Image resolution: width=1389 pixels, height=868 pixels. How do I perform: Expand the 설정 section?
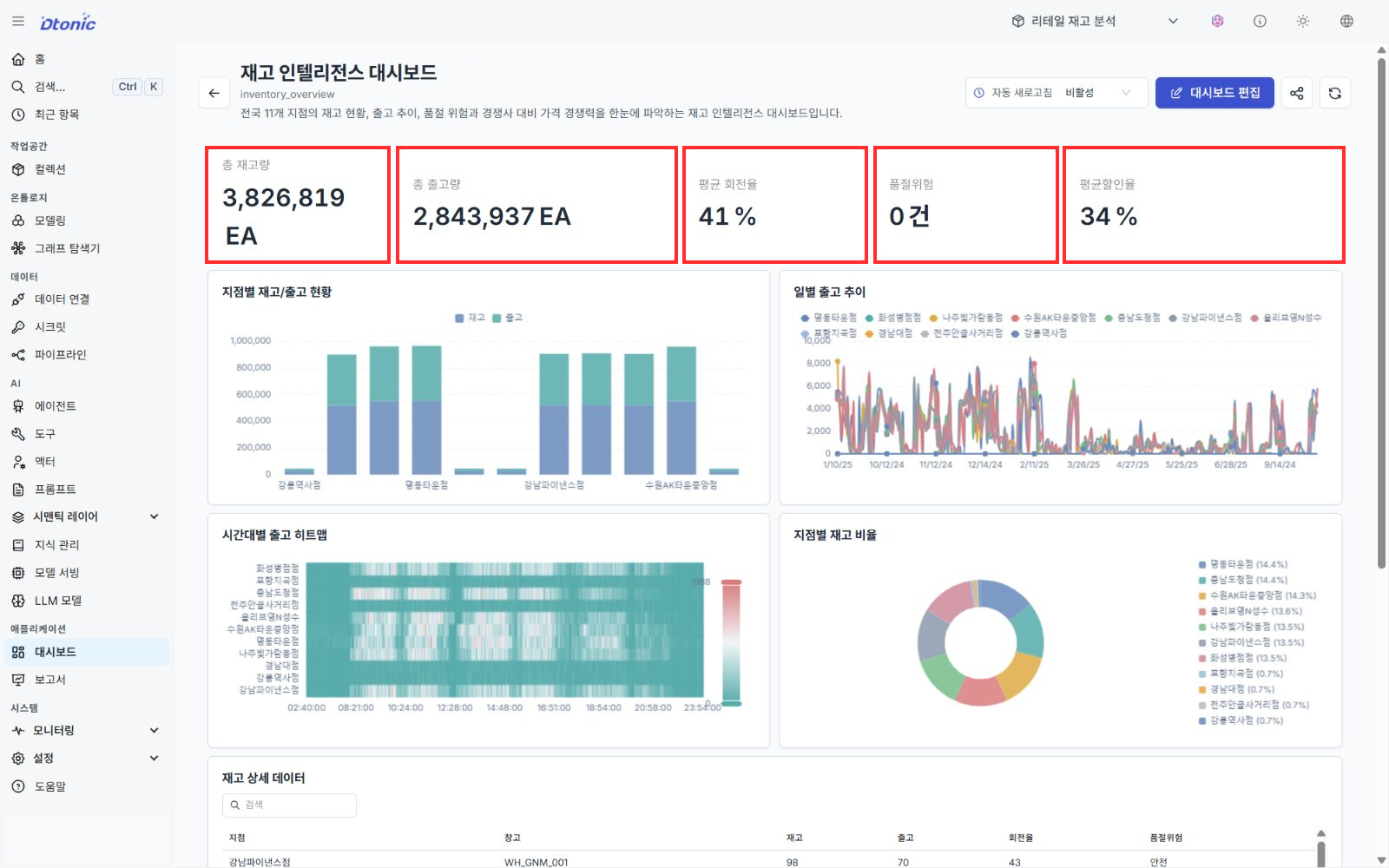coord(85,759)
